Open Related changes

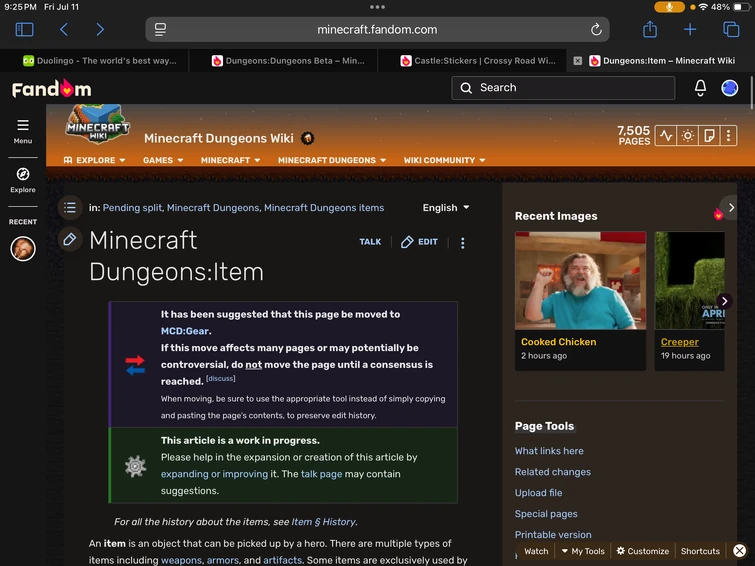tap(552, 472)
